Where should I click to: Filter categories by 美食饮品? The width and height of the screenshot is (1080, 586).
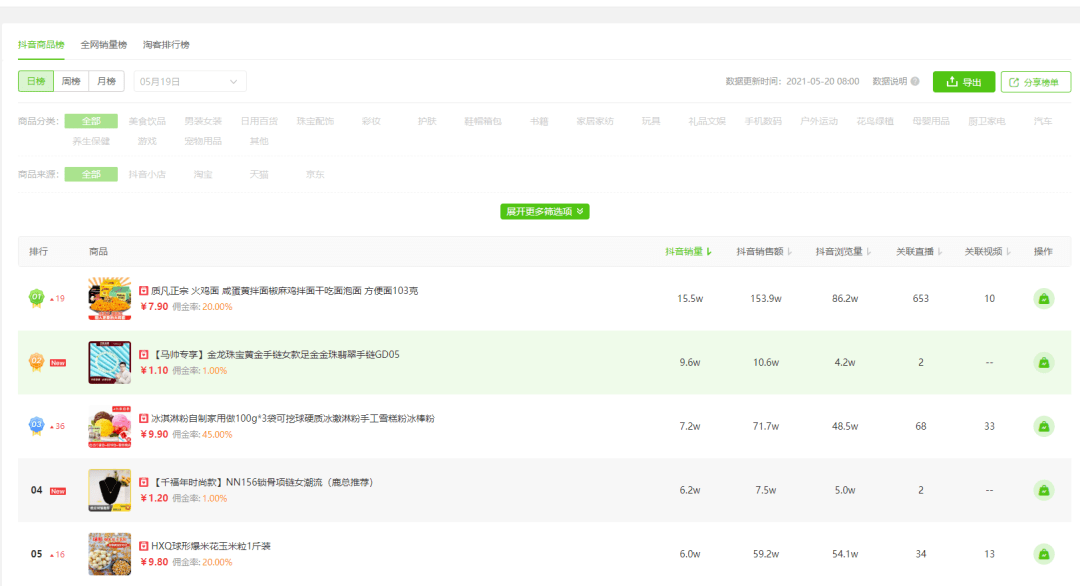pyautogui.click(x=147, y=121)
